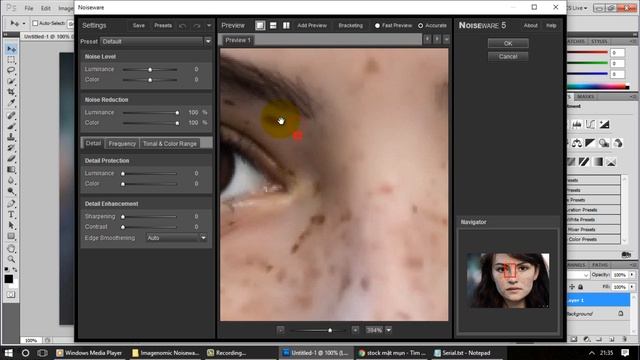This screenshot has width=640, height=360.
Task: Choose horizontal split preview layout icon
Action: pyautogui.click(x=273, y=25)
